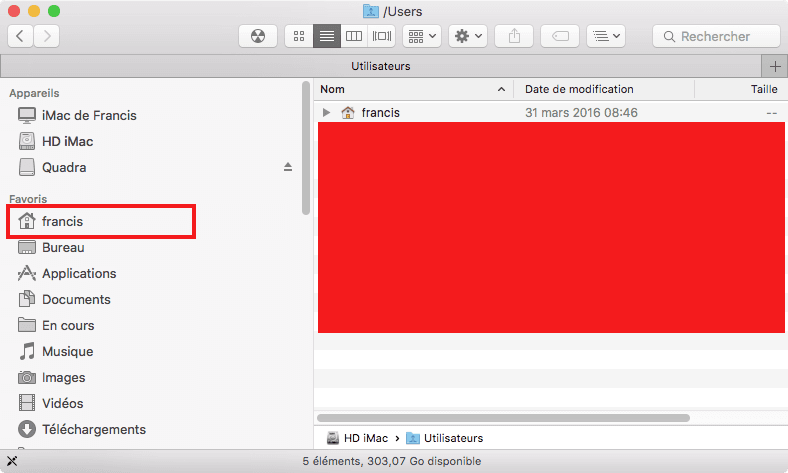Expand the francis folder disclosure triangle

point(326,113)
